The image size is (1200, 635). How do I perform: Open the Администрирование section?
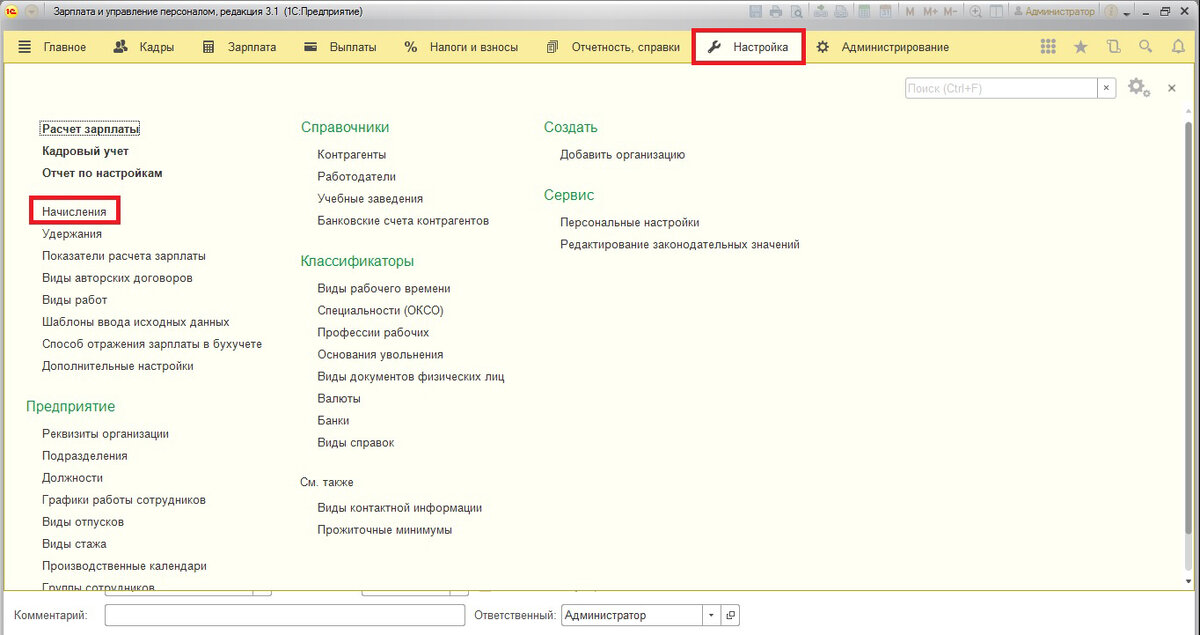point(883,47)
